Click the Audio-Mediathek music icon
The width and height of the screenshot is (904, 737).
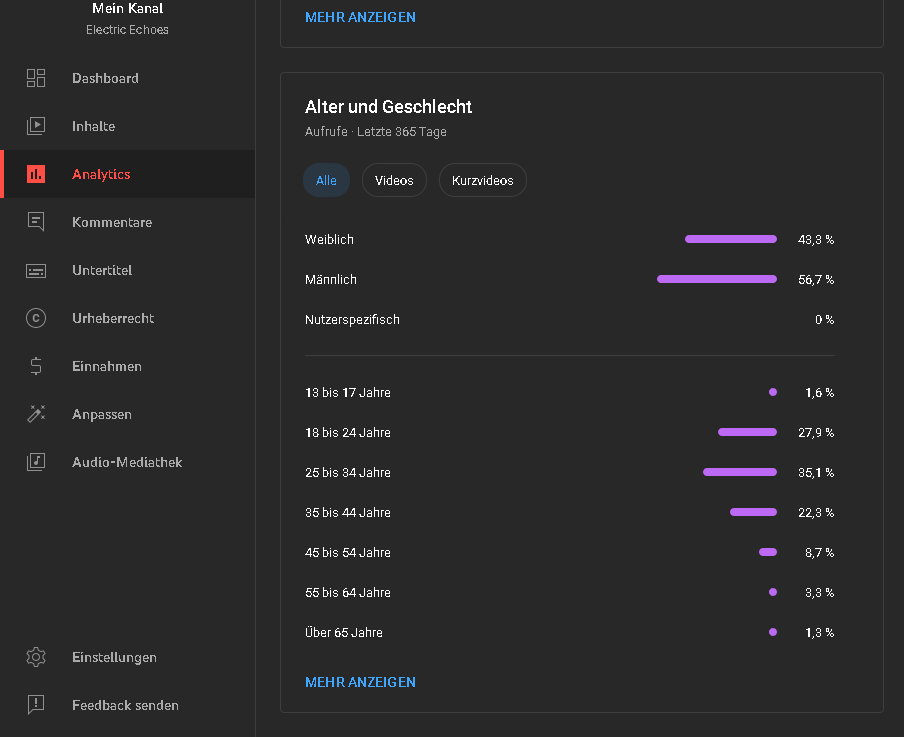[36, 462]
